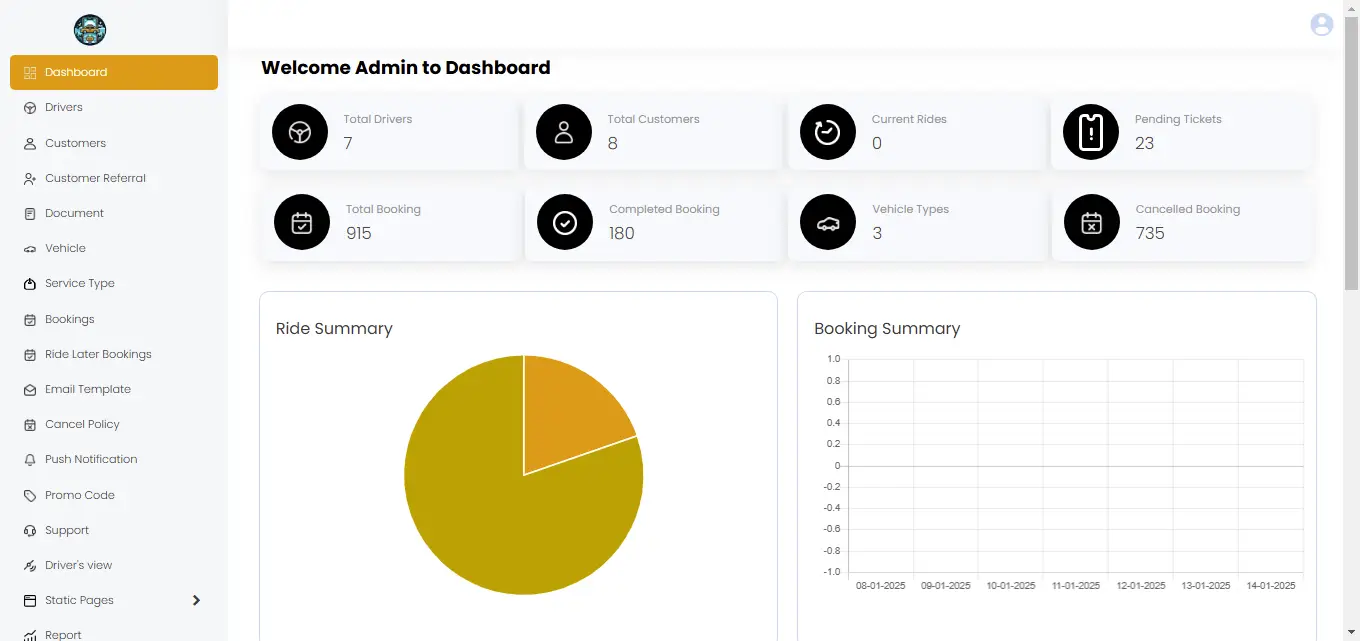Go to the Bookings page

click(69, 319)
